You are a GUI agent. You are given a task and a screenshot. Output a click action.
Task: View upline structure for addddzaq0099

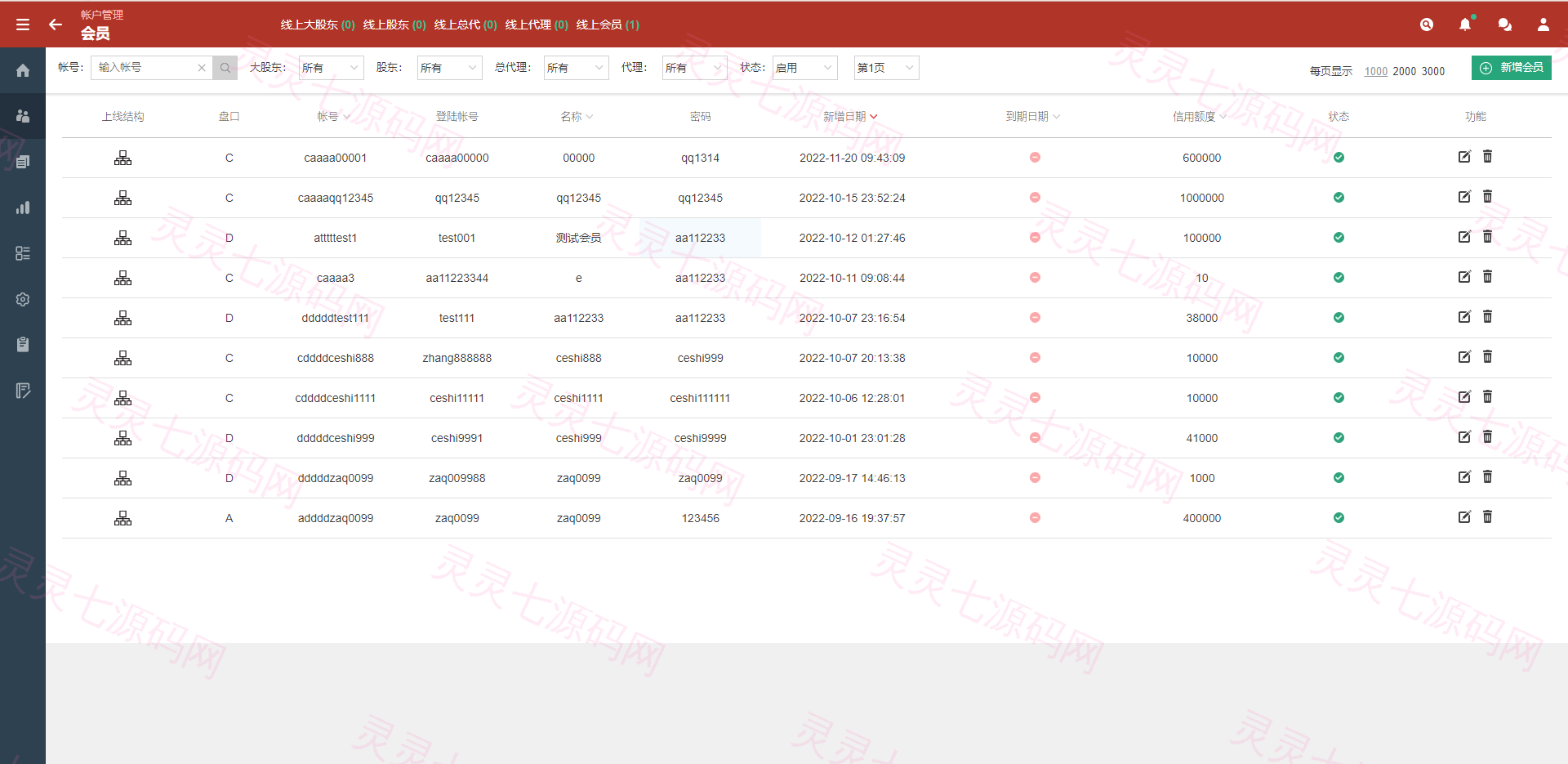pyautogui.click(x=122, y=518)
